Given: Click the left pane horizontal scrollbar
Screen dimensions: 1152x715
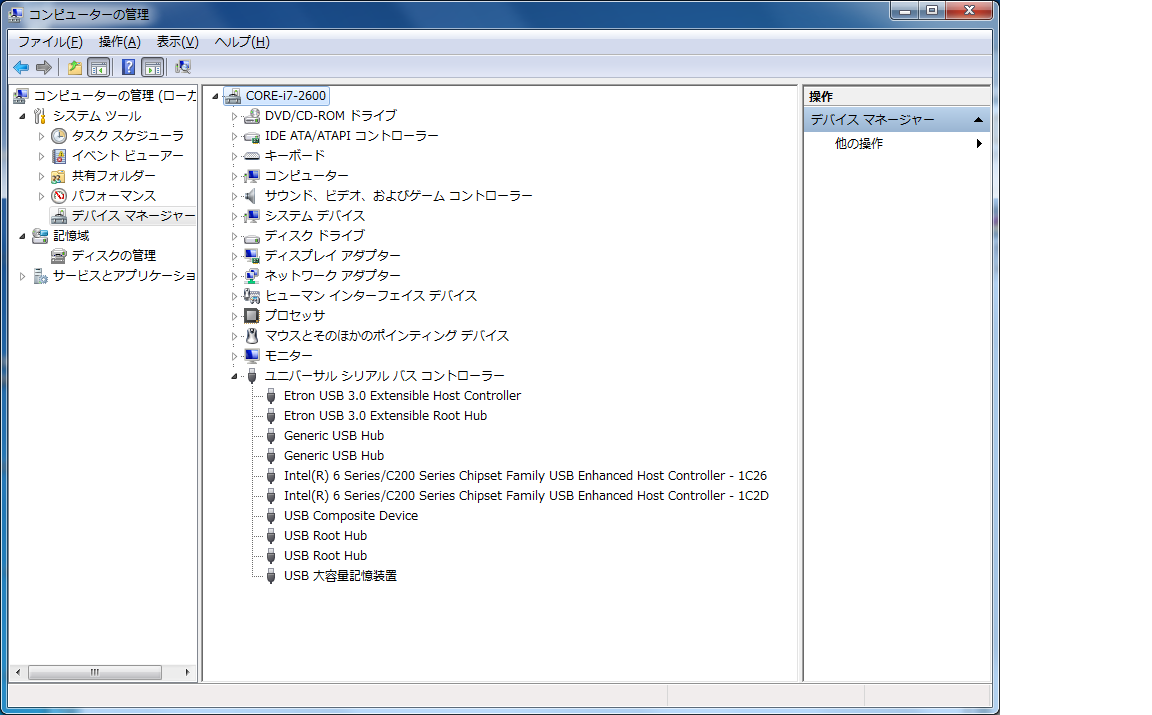Looking at the screenshot, I should (95, 672).
